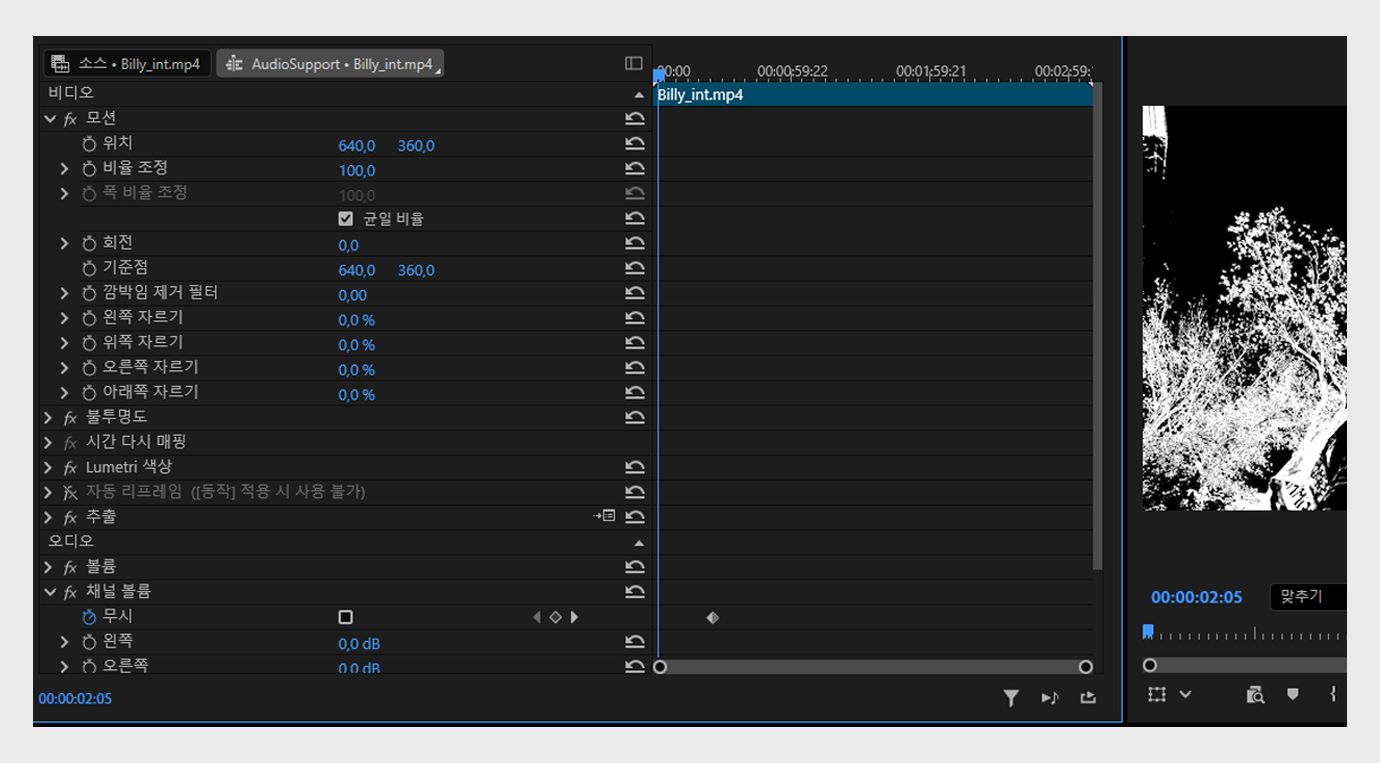Click the 깜박임 제거 필터 value 0,00
Image resolution: width=1380 pixels, height=763 pixels.
352,295
